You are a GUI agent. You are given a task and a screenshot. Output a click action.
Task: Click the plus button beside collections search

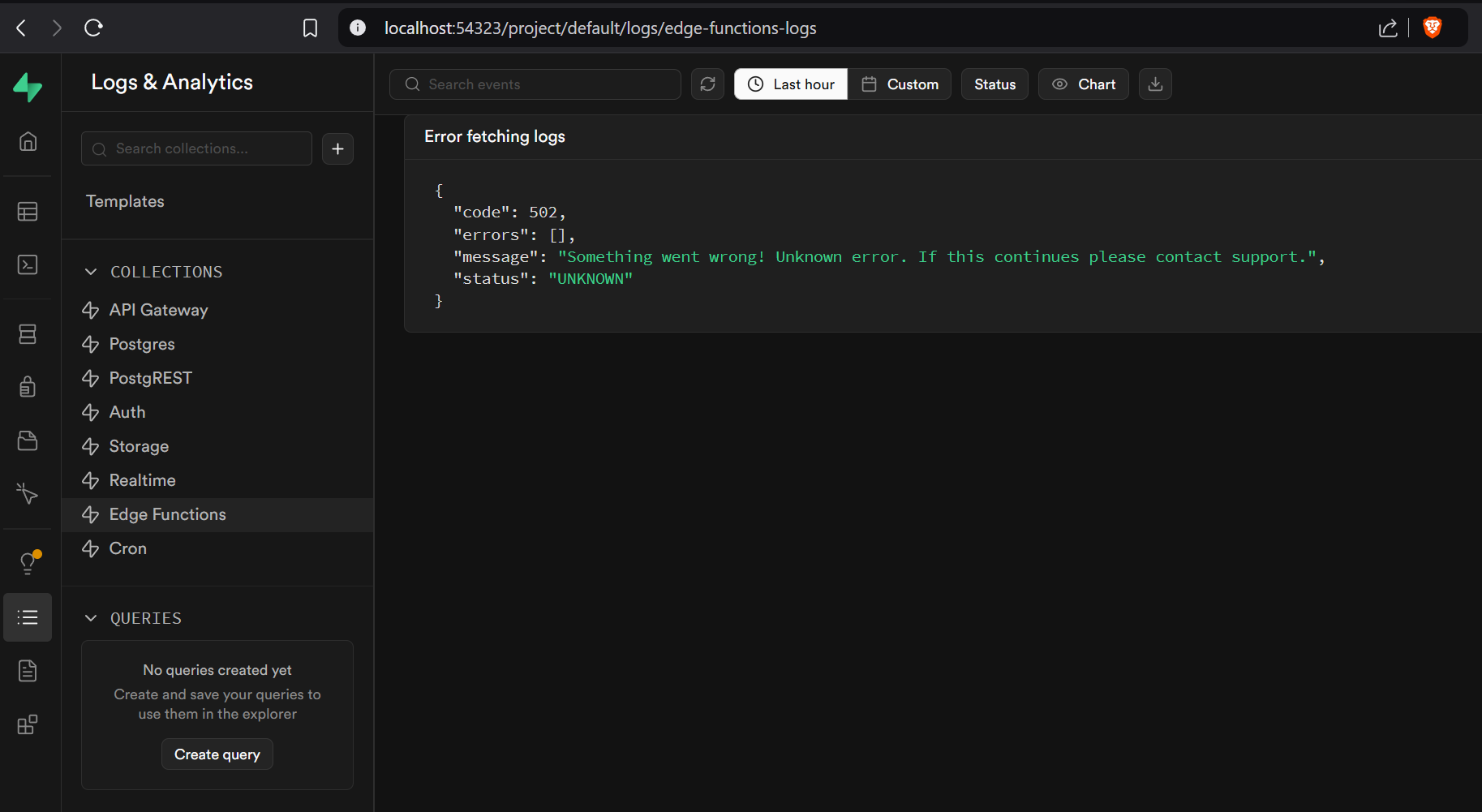(x=337, y=149)
